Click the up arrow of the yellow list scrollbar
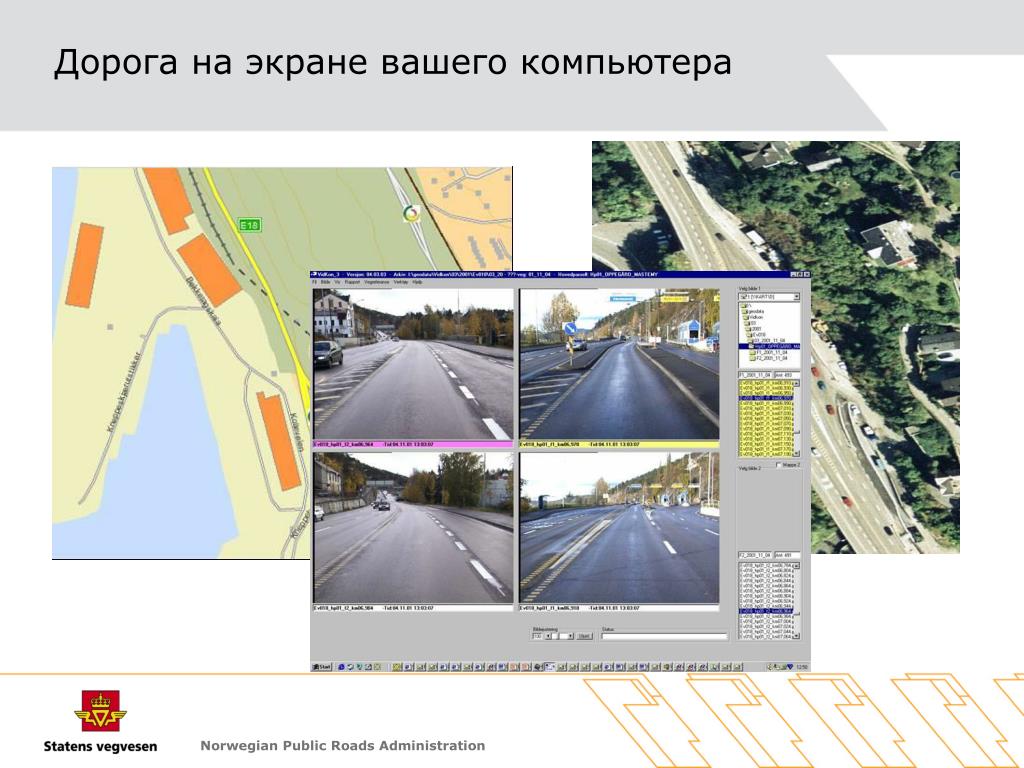This screenshot has width=1024, height=768. coord(796,383)
